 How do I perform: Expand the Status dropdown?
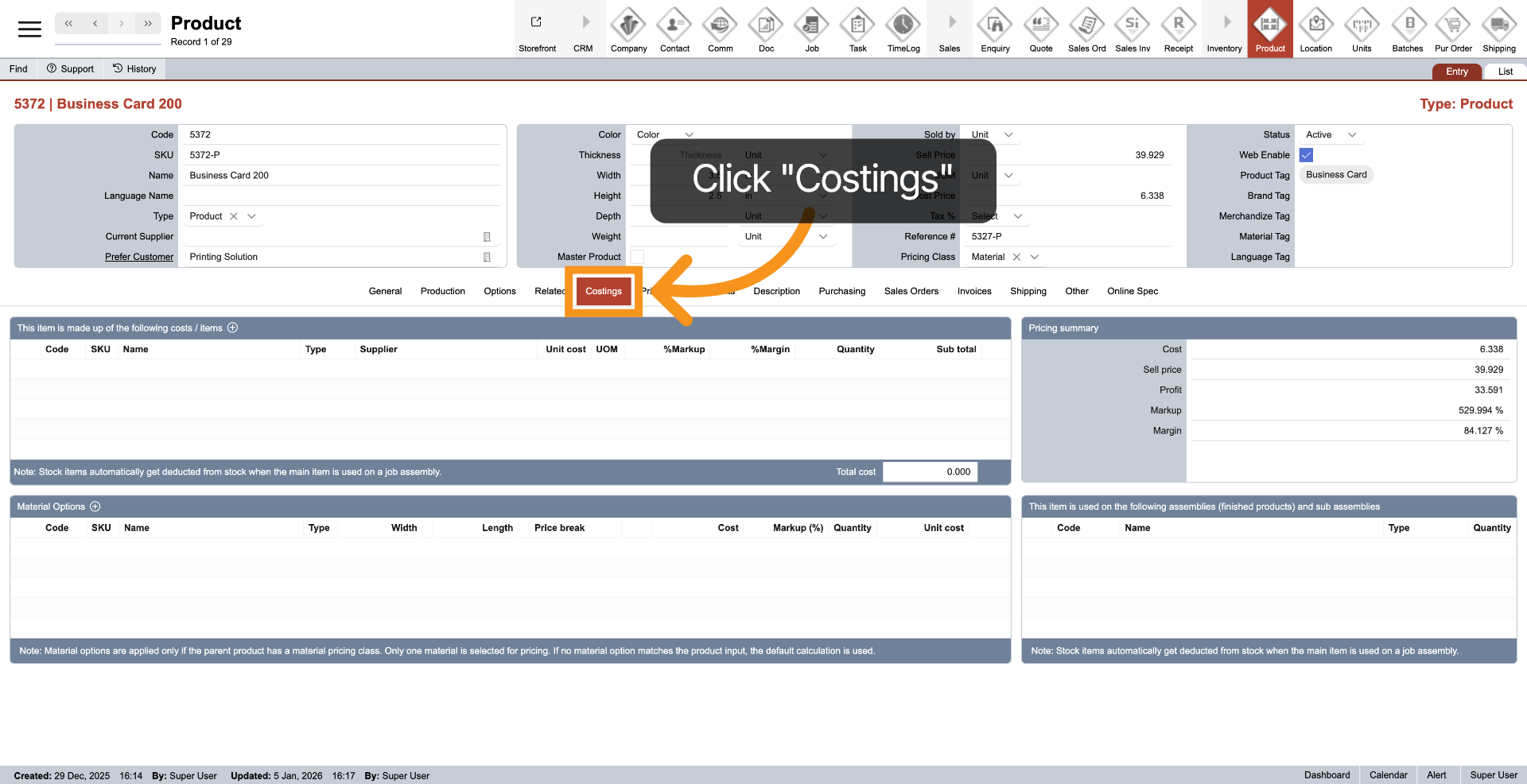tap(1352, 135)
